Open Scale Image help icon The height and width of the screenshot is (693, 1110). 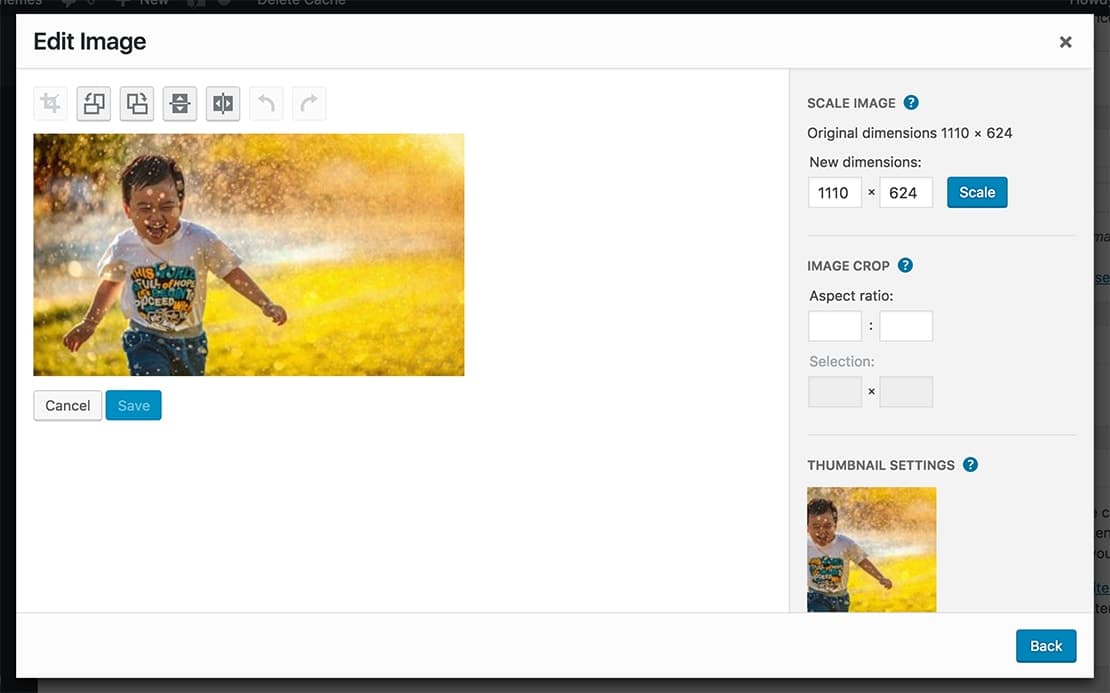(911, 103)
